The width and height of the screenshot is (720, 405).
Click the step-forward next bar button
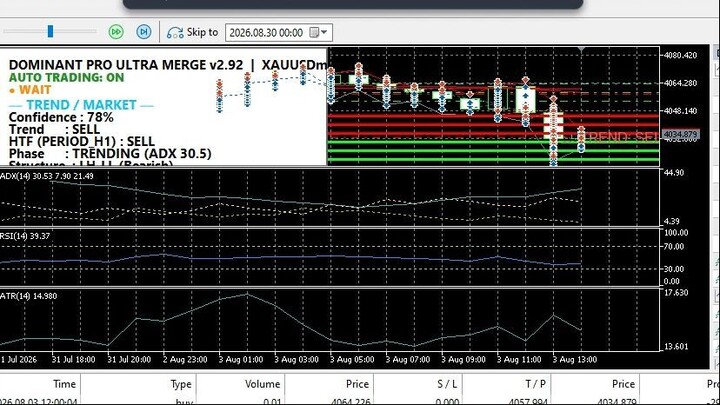point(144,32)
